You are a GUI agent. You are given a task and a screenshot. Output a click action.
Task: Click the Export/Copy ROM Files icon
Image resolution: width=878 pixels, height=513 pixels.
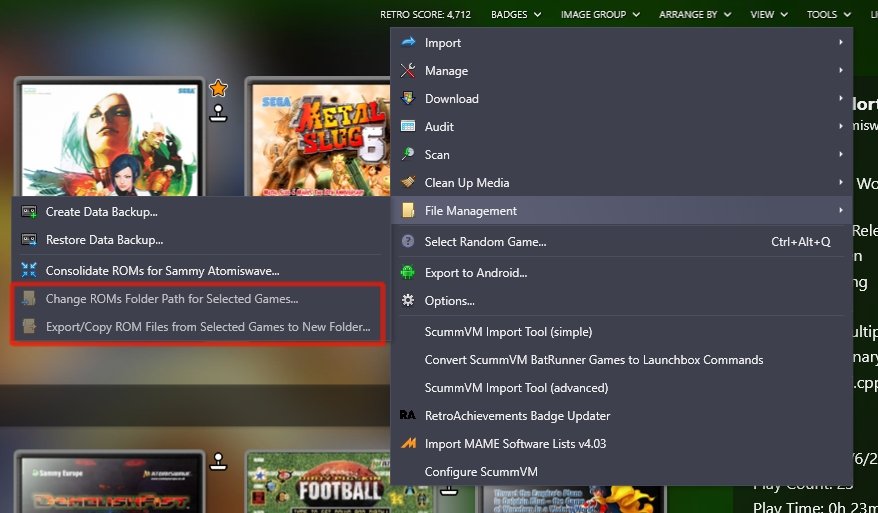(x=29, y=327)
